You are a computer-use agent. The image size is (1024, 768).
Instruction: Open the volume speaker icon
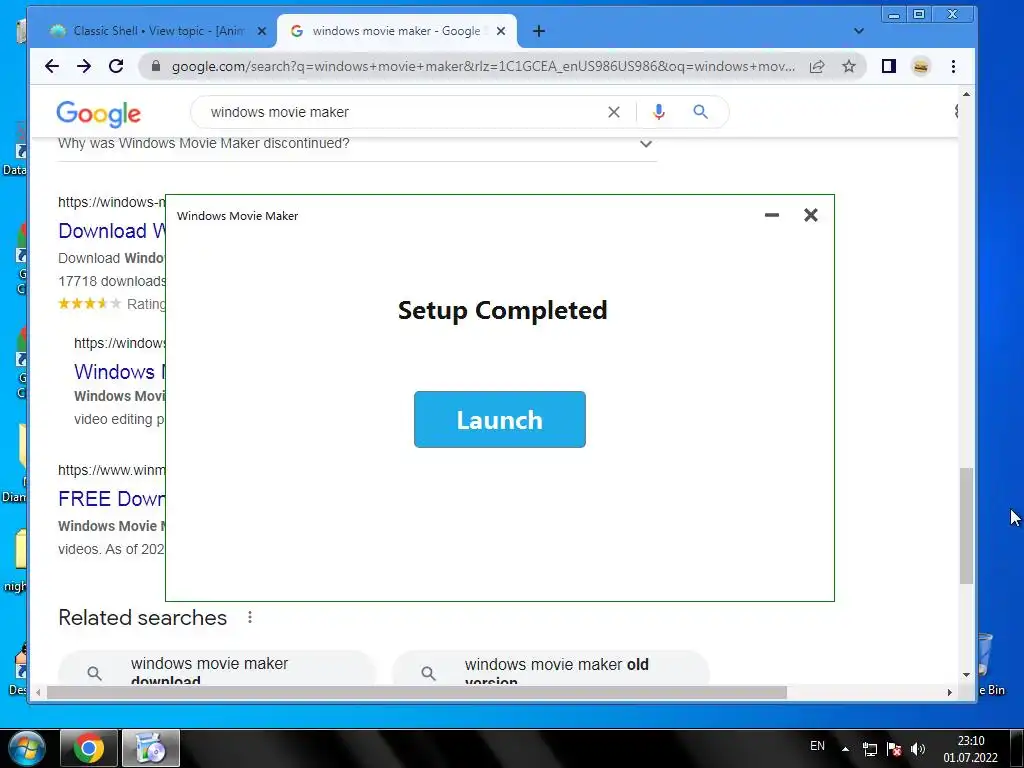918,749
